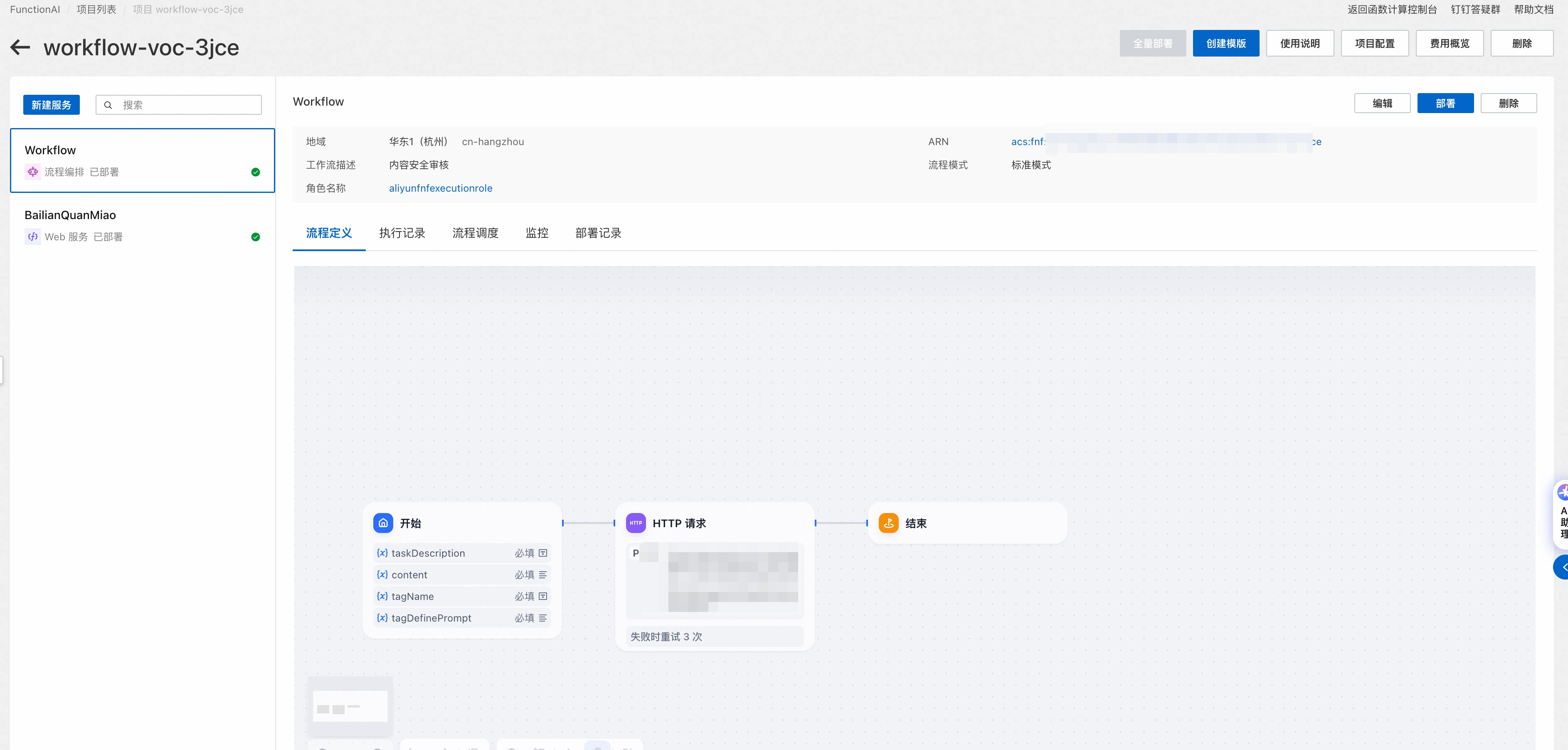This screenshot has width=1568, height=750.
Task: Switch to the 执行记录 tab
Action: click(402, 233)
